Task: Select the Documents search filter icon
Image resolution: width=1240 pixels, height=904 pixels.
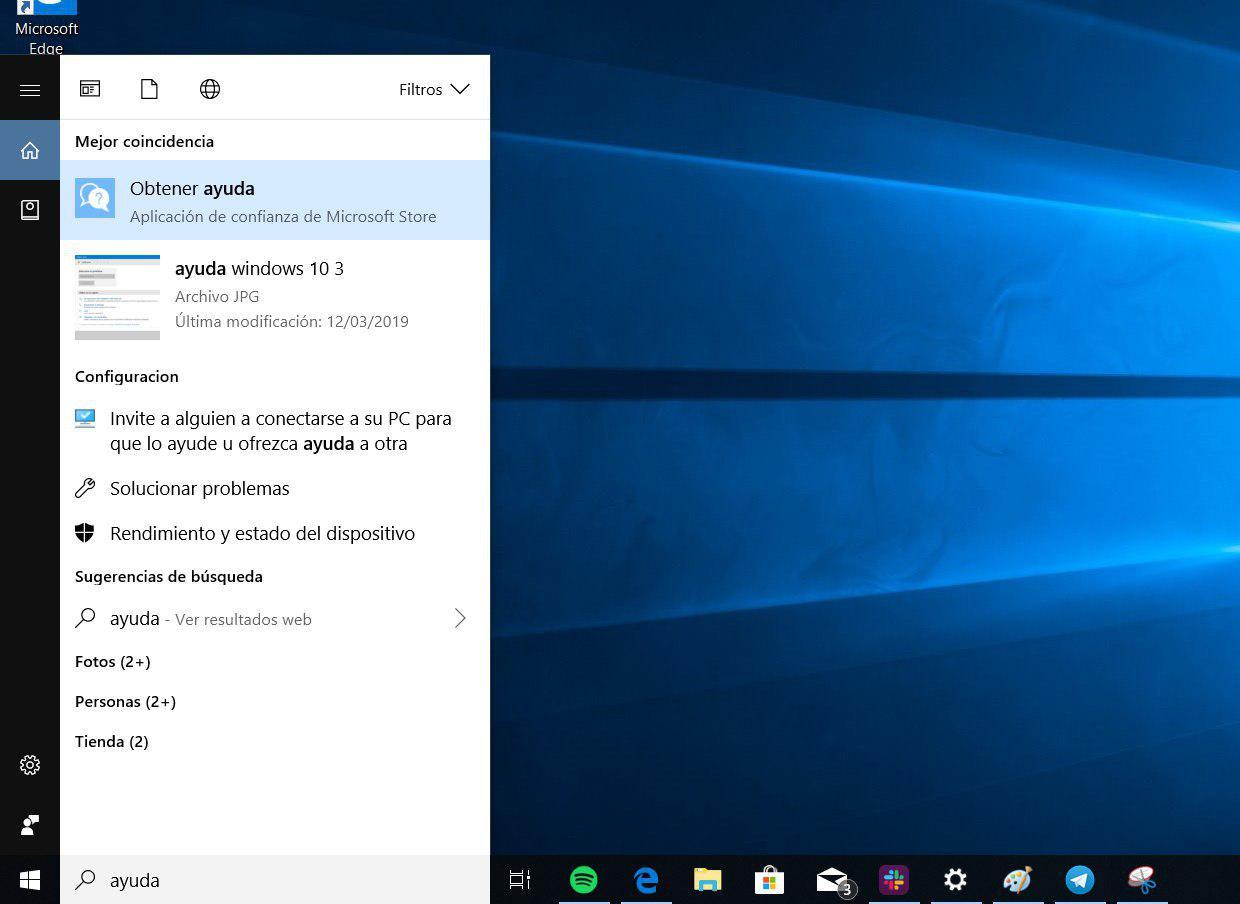Action: point(149,89)
